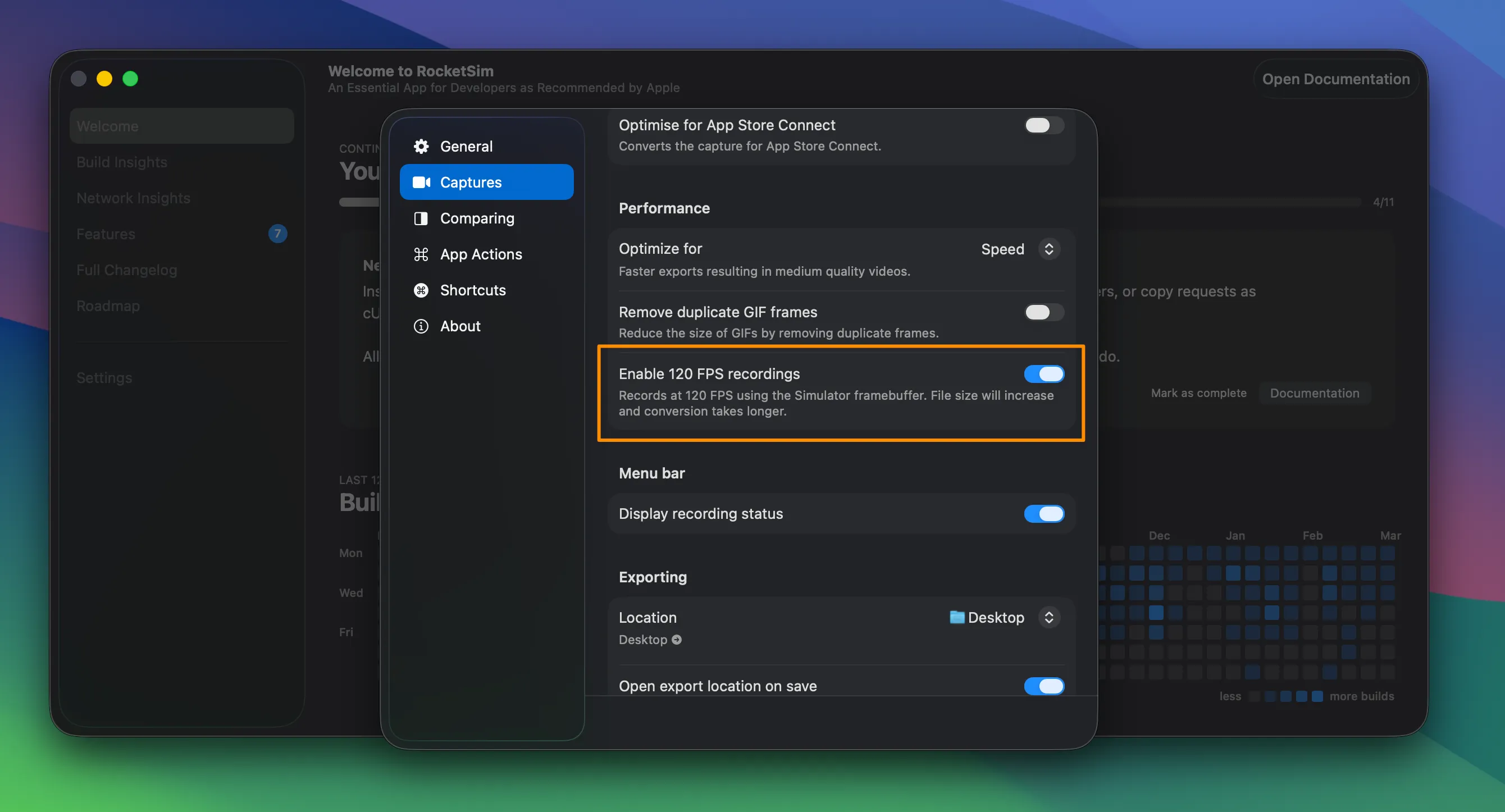Enable Optimise for App Store Connect
1505x812 pixels.
1043,125
